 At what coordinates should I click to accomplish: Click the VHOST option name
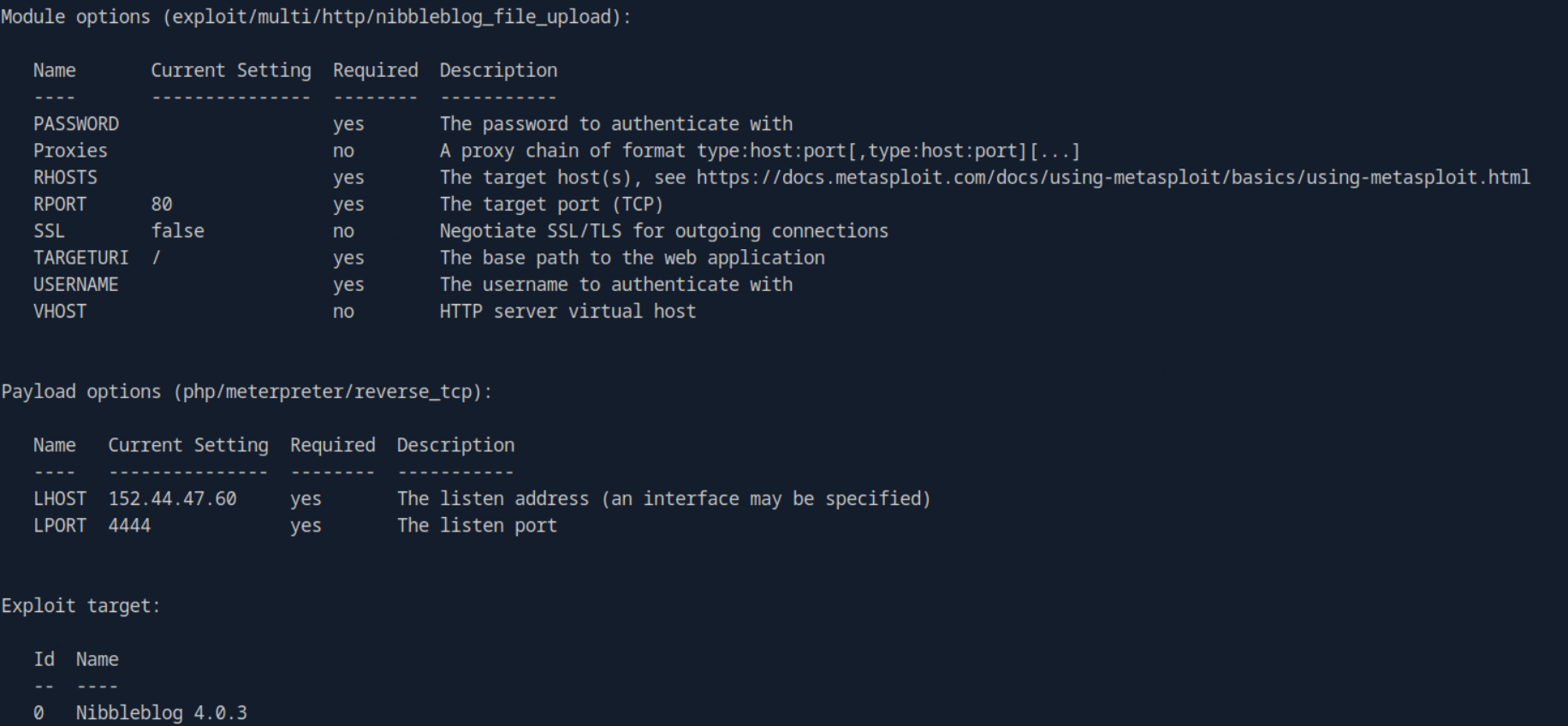pos(60,311)
